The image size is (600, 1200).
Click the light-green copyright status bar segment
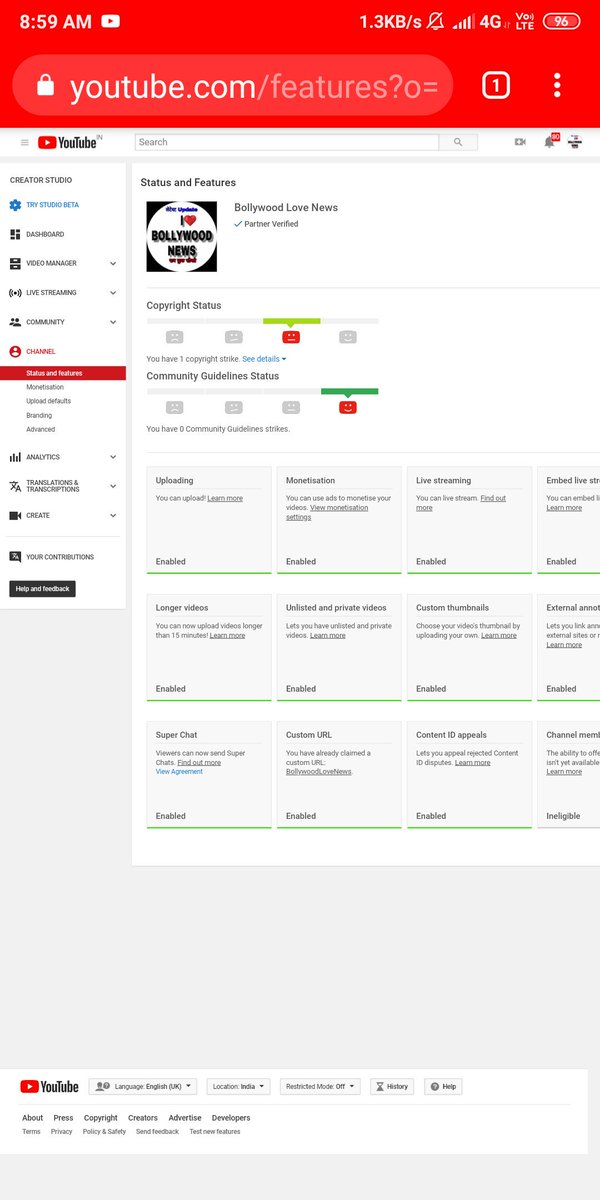(x=291, y=321)
